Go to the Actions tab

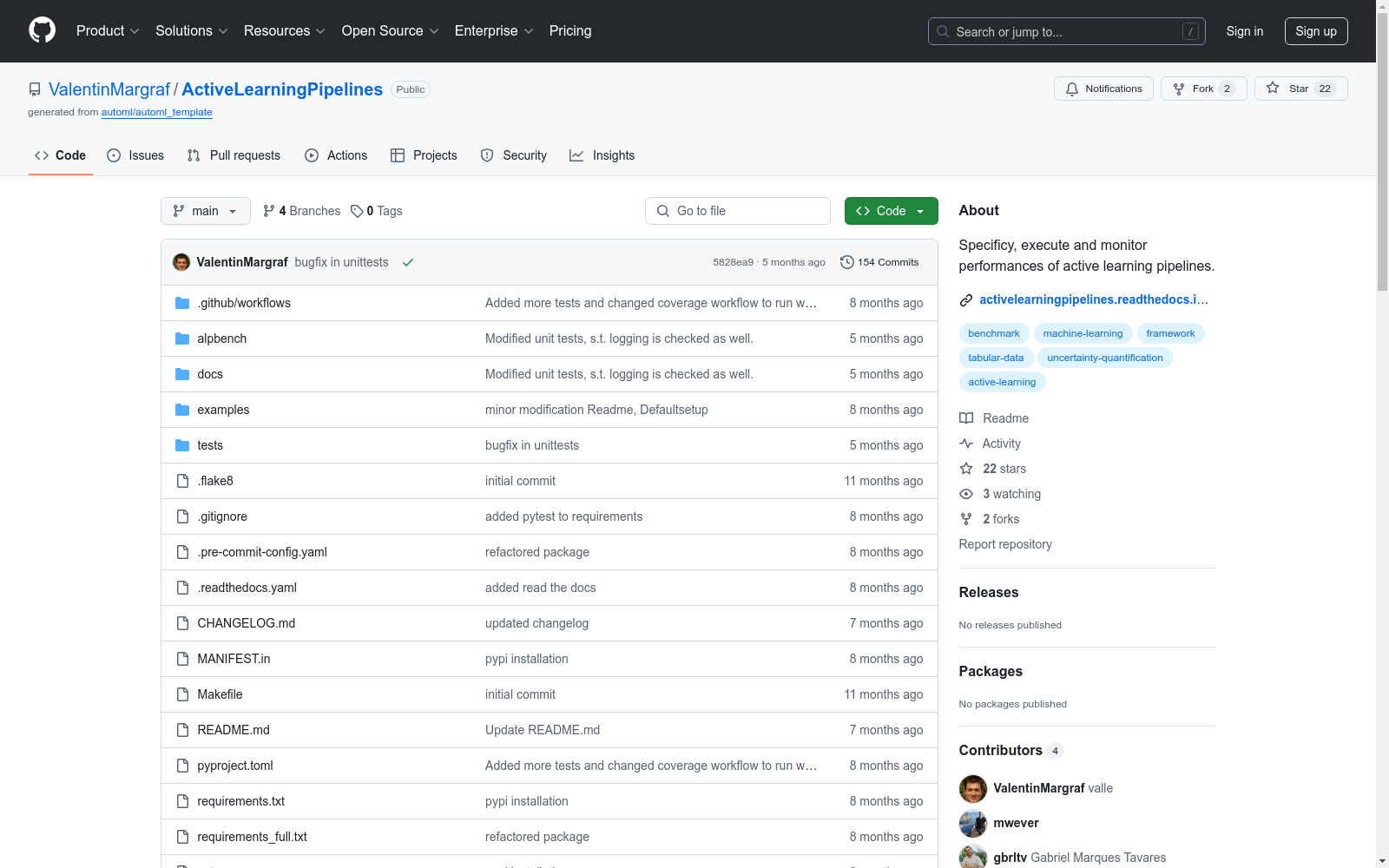tap(336, 155)
